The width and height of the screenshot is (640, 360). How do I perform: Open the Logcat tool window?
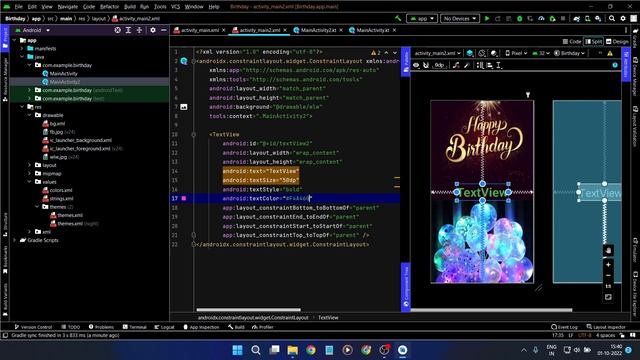click(164, 327)
